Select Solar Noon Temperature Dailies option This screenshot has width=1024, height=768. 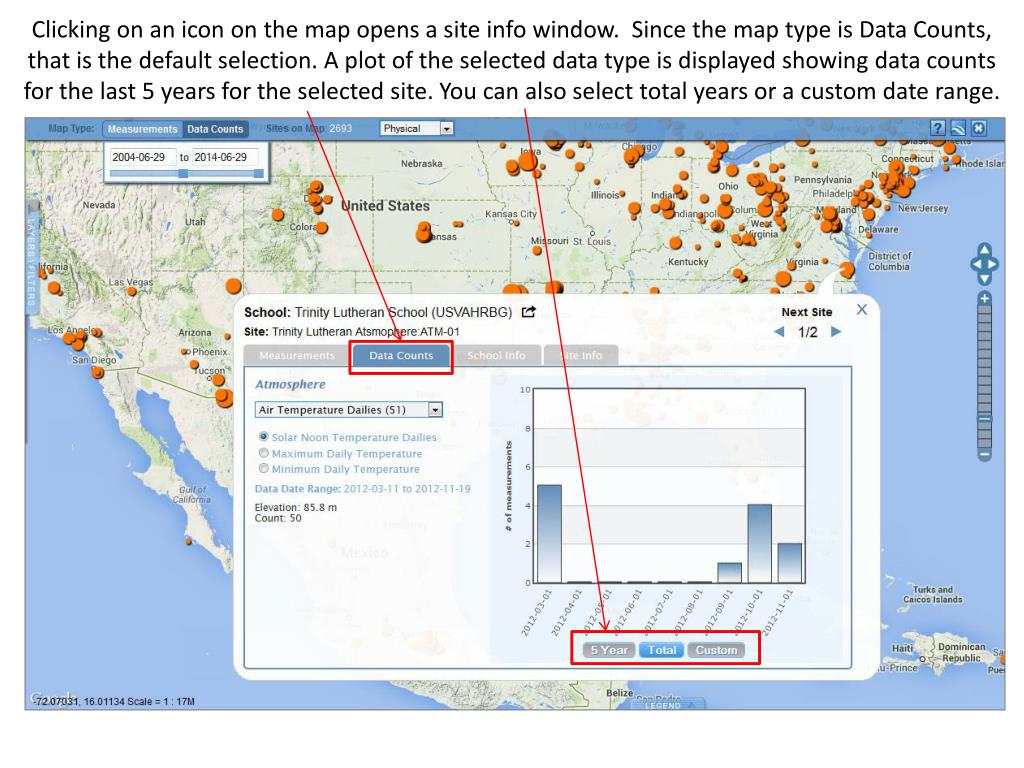click(263, 436)
